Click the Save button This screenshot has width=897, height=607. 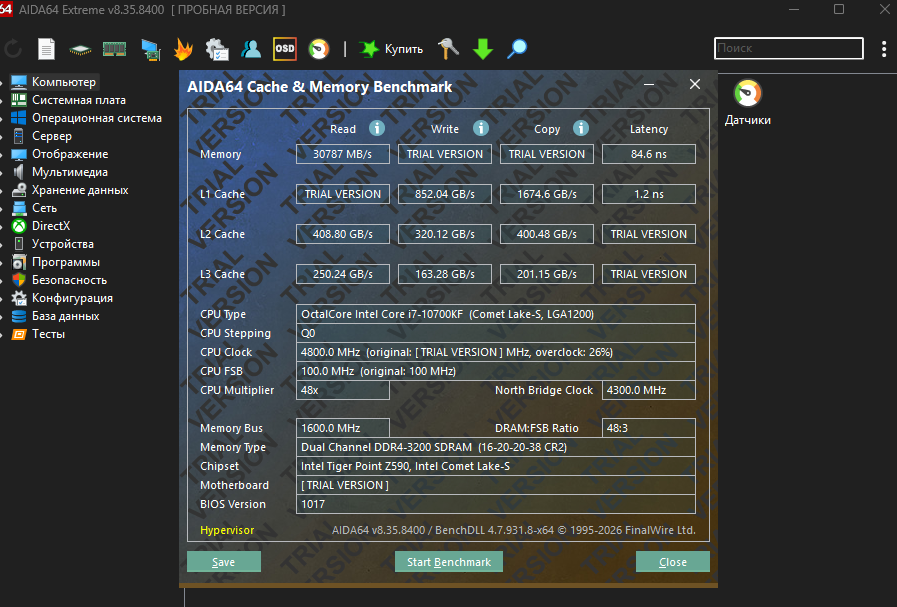224,562
